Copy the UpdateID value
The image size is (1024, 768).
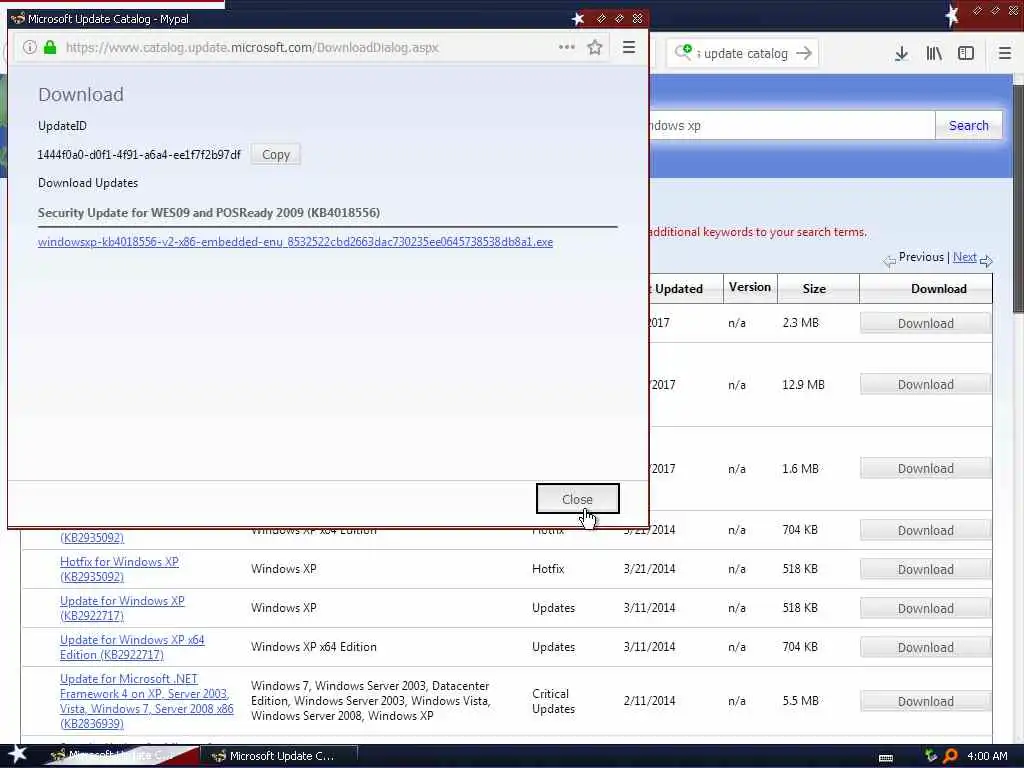pyautogui.click(x=276, y=155)
